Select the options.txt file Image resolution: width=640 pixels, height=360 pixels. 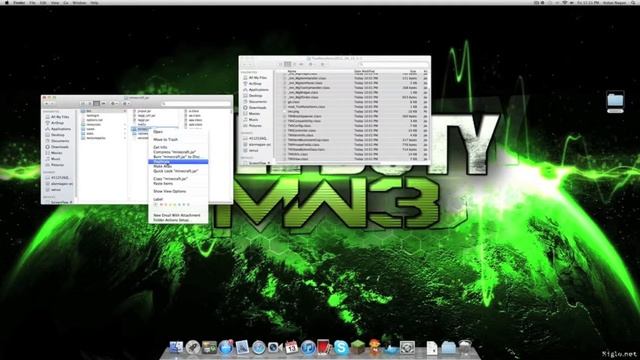point(94,120)
